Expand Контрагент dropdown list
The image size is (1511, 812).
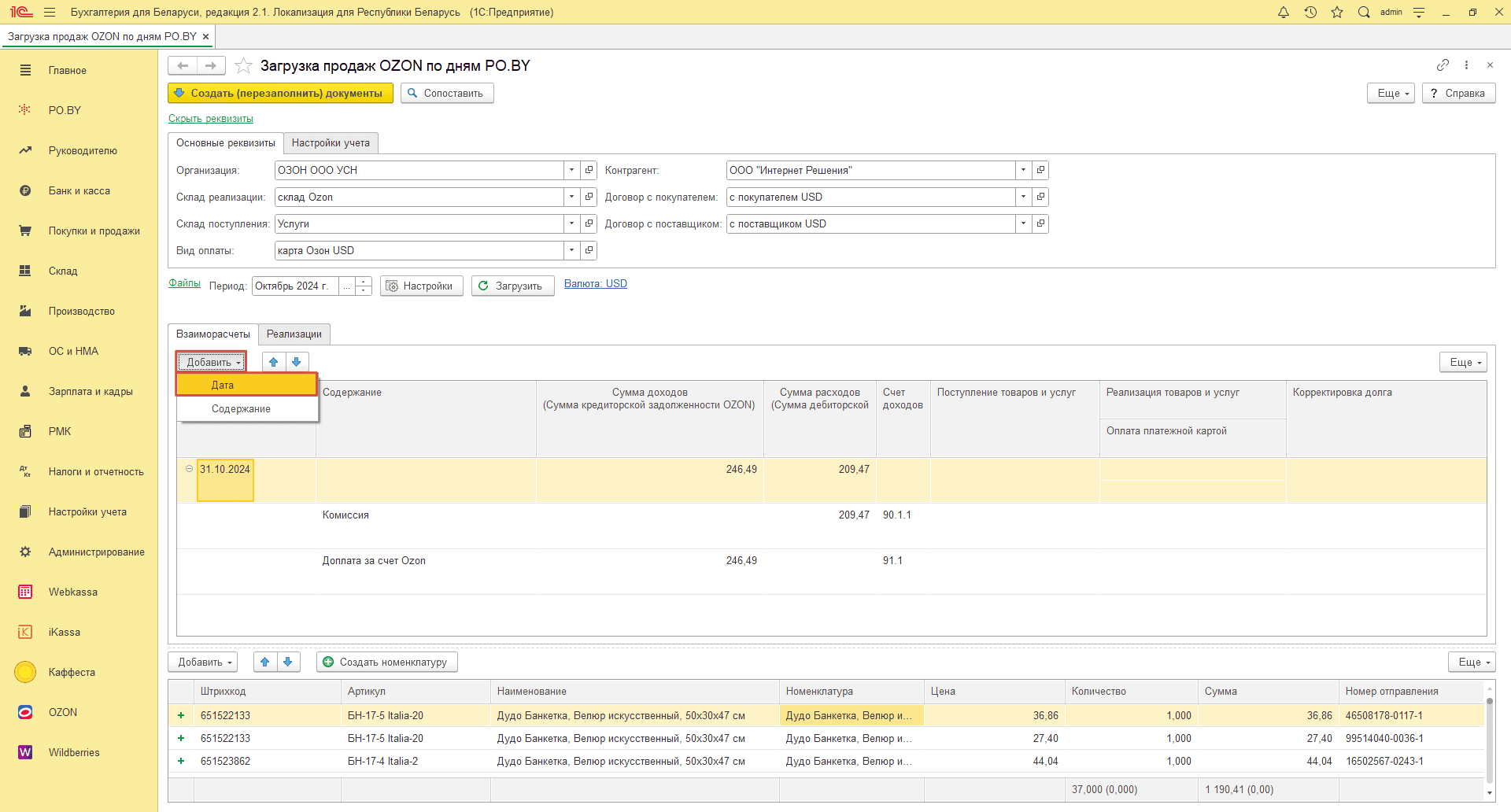tap(1024, 170)
